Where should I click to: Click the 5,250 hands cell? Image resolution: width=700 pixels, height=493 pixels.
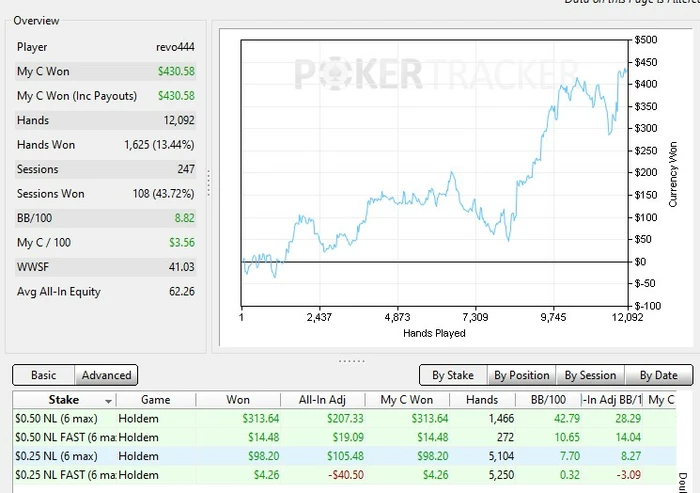point(501,475)
